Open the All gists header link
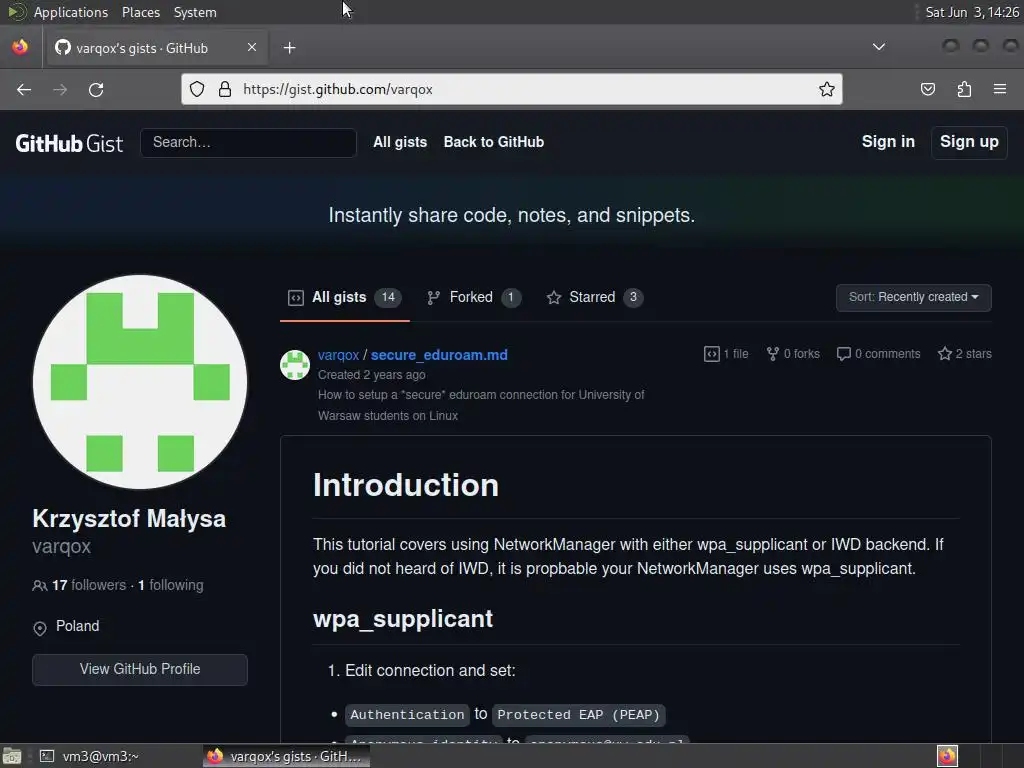1024x768 pixels. pos(400,142)
